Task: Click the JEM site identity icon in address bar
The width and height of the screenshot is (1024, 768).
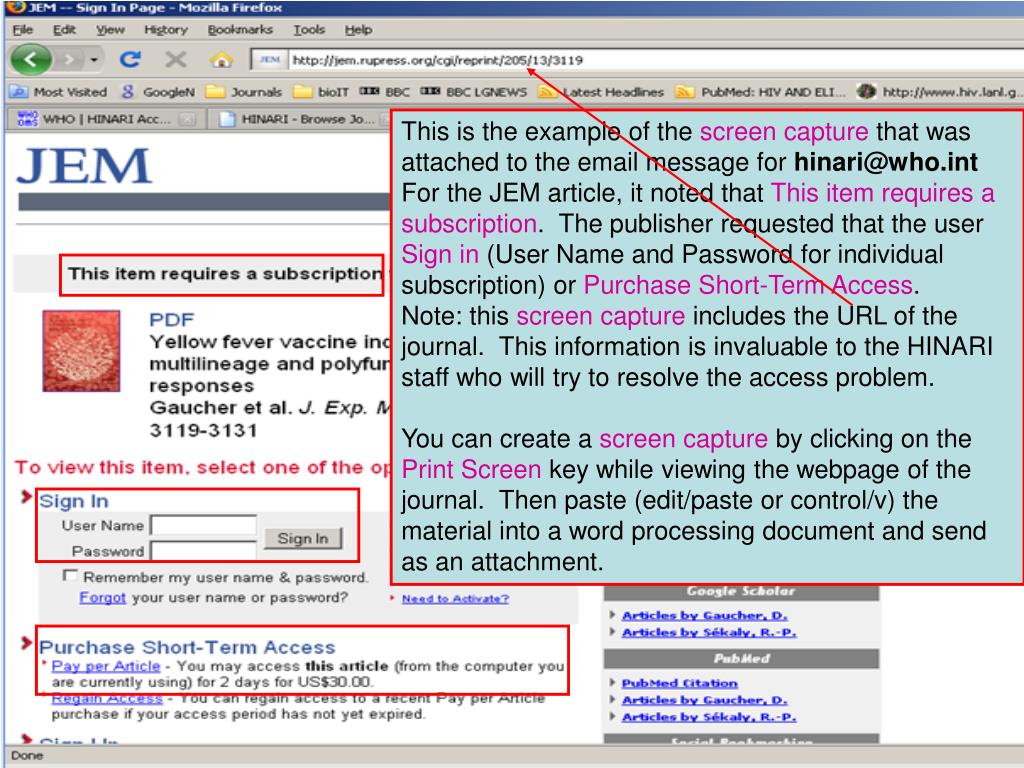Action: [269, 60]
